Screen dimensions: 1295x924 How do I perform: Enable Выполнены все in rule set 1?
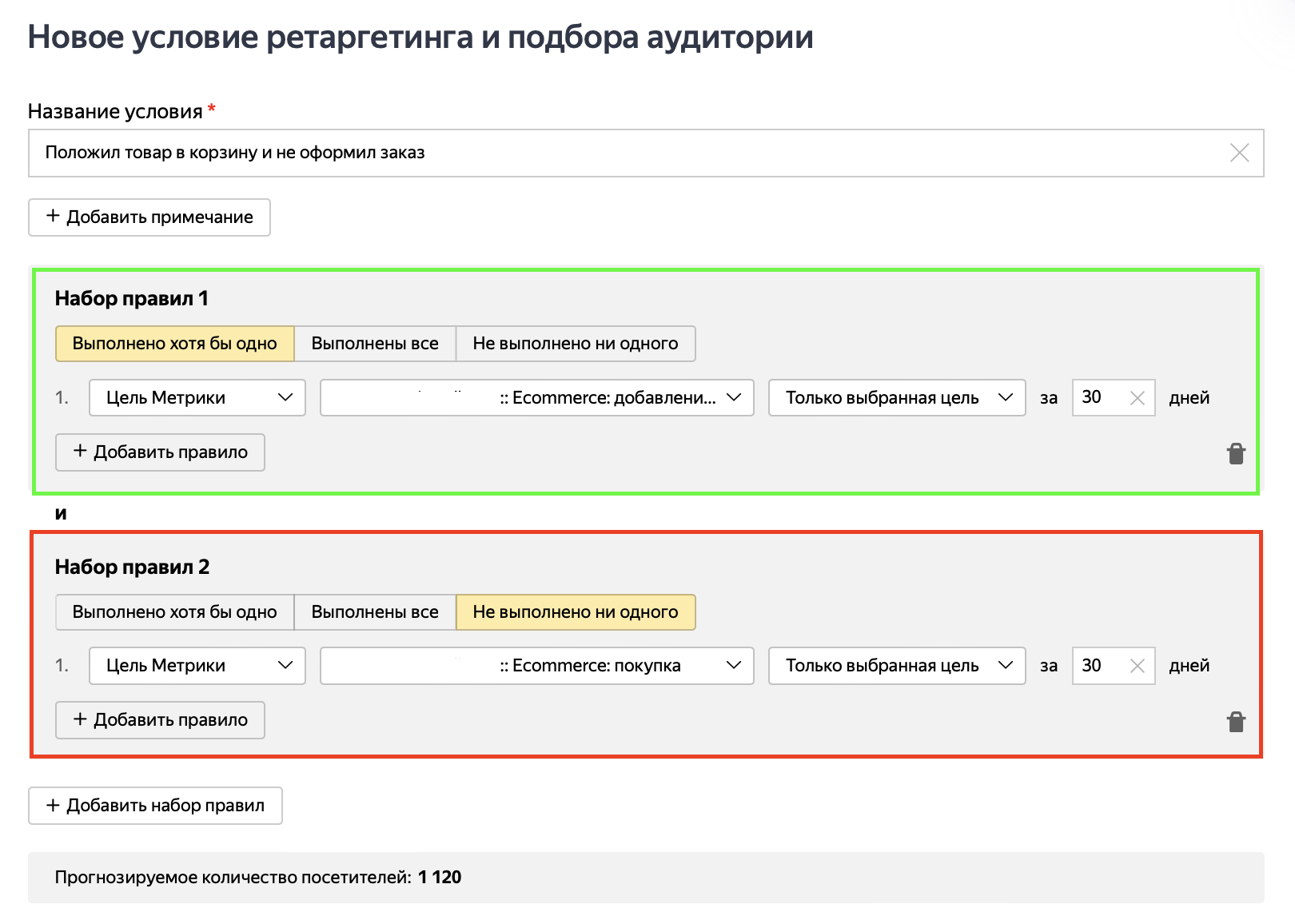click(x=374, y=343)
